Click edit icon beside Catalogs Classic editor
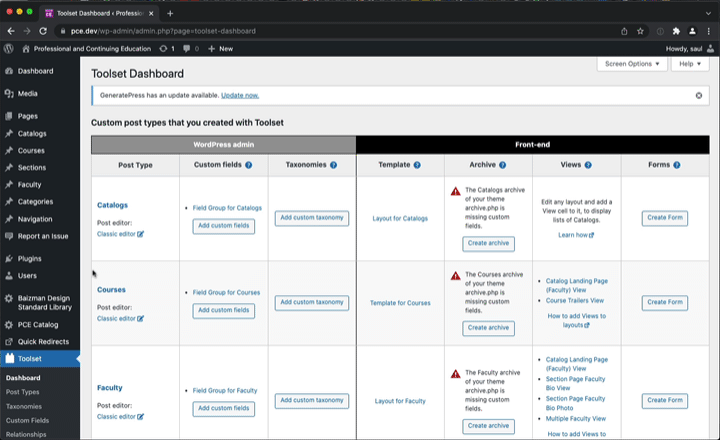 coord(141,234)
